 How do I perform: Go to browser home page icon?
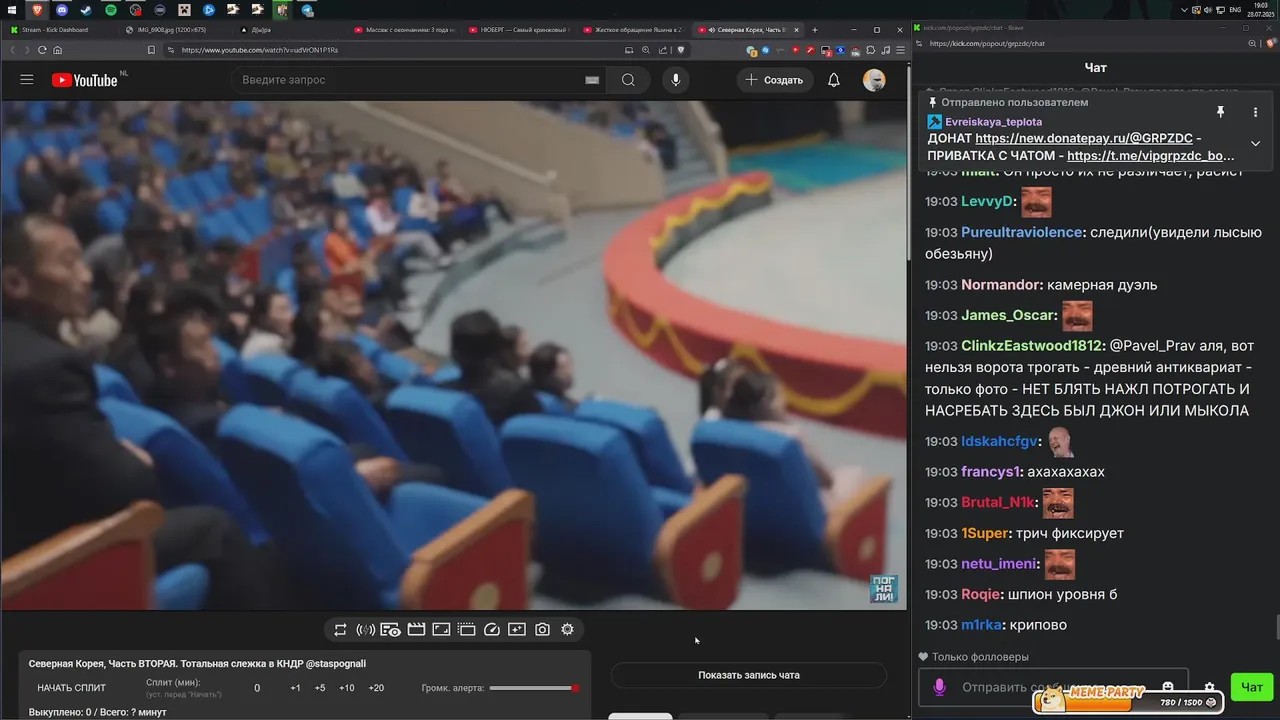point(57,50)
